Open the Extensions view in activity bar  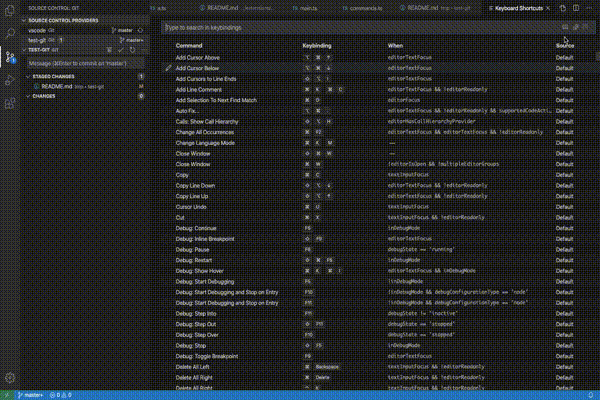coord(10,103)
